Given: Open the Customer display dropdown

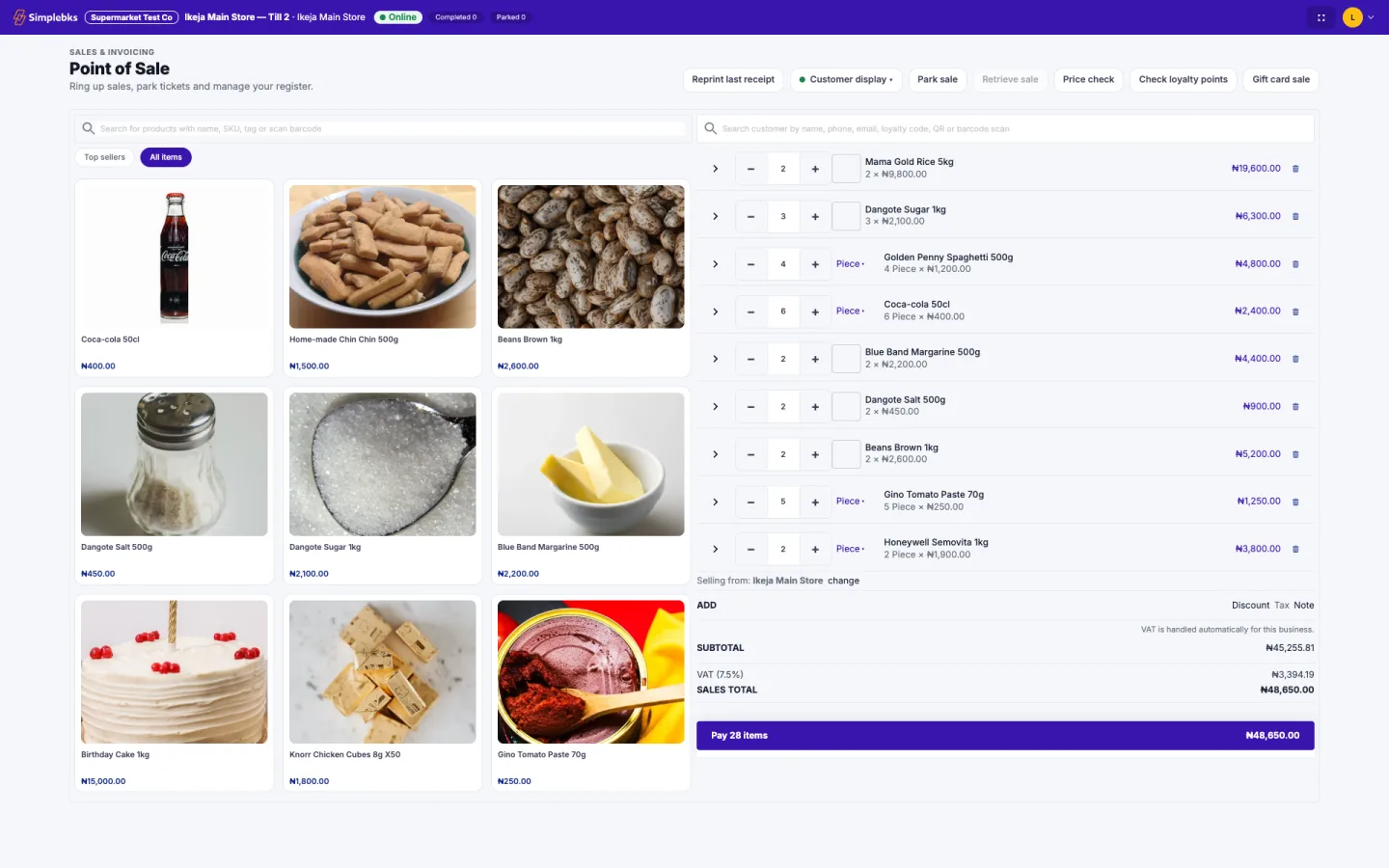Looking at the screenshot, I should coord(846,80).
